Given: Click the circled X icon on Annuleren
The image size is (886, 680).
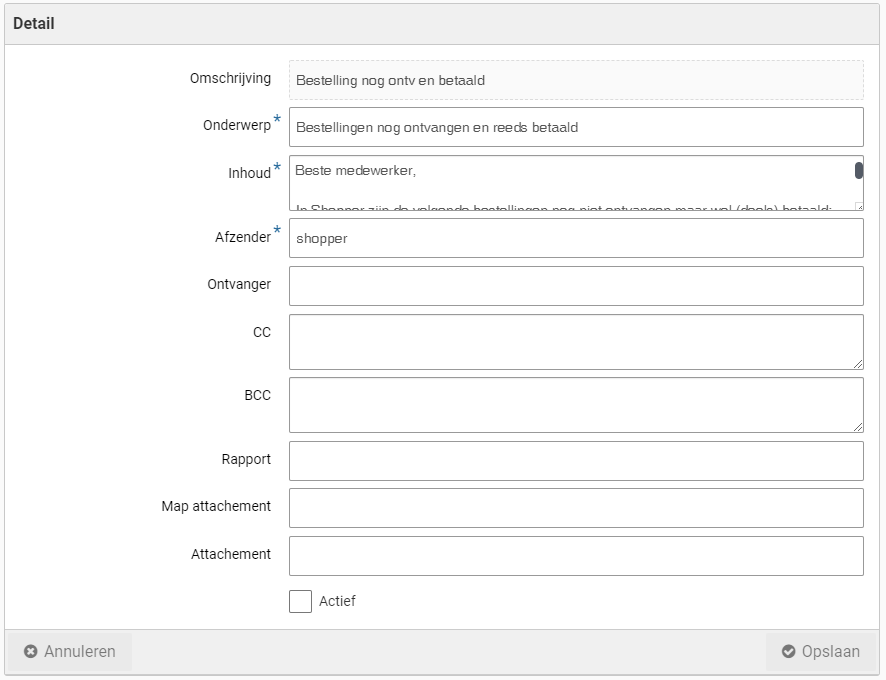Looking at the screenshot, I should tap(31, 652).
